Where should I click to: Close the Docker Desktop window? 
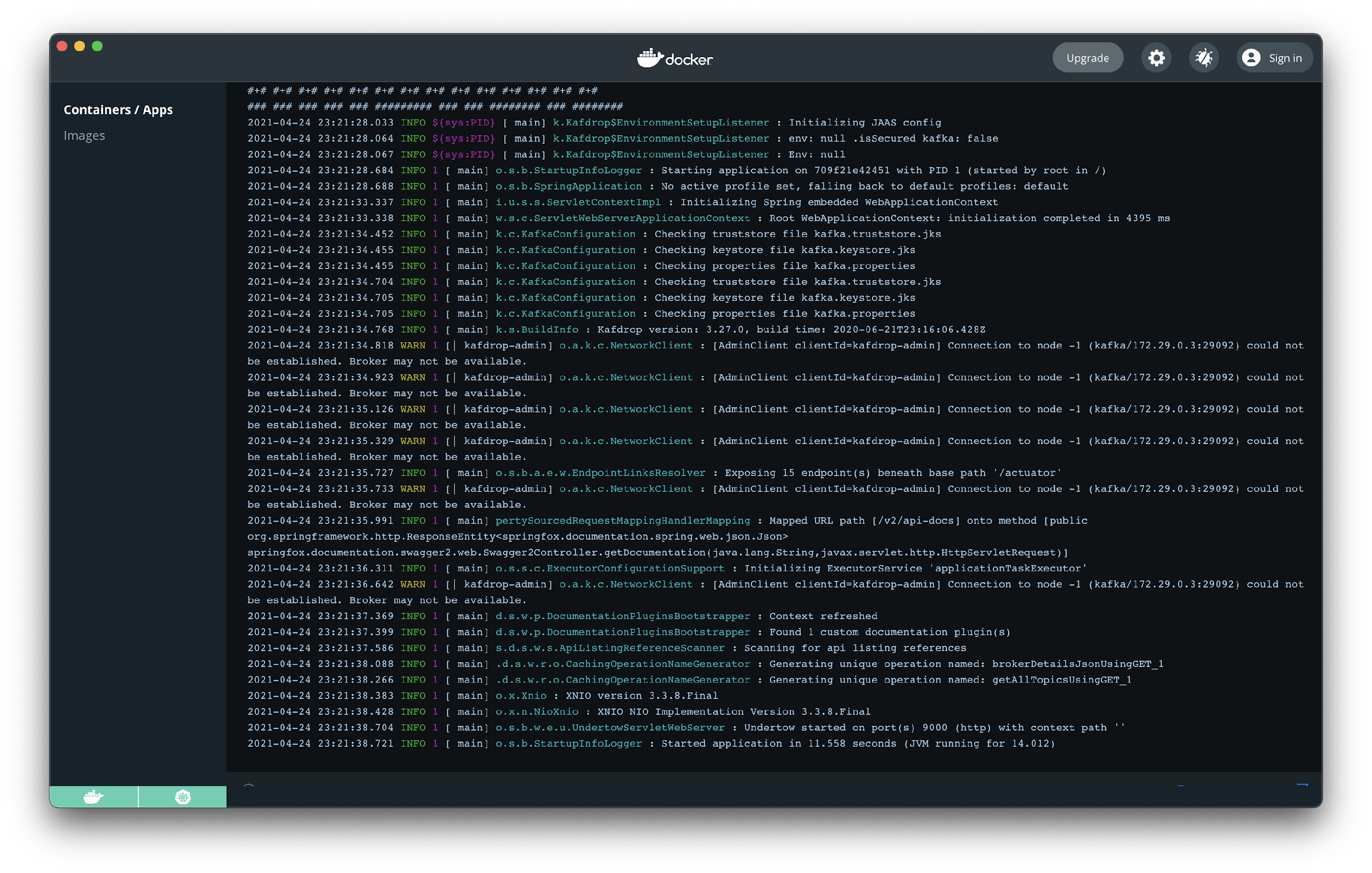click(63, 46)
